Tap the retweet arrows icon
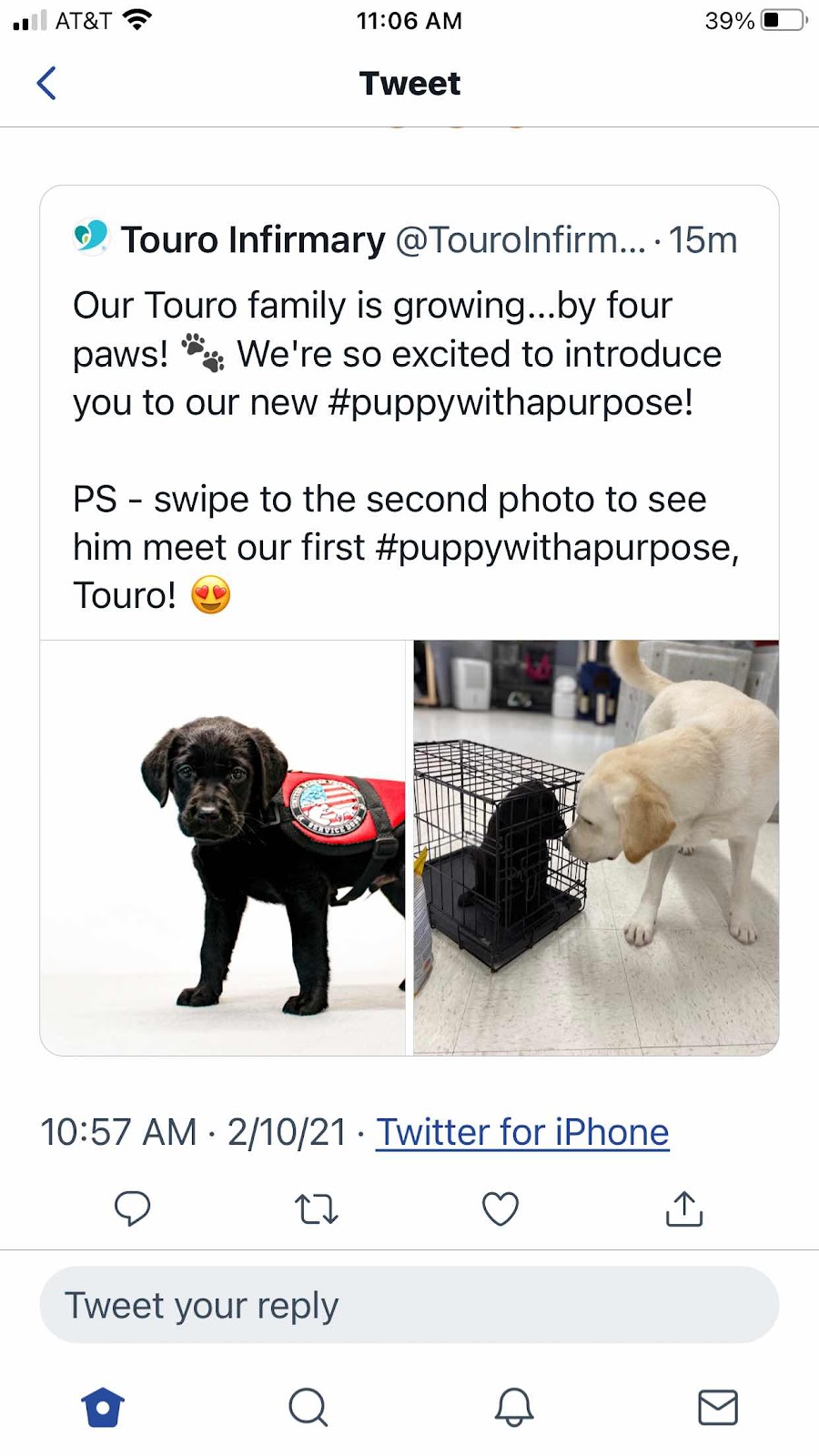819x1456 pixels. pos(316,1209)
